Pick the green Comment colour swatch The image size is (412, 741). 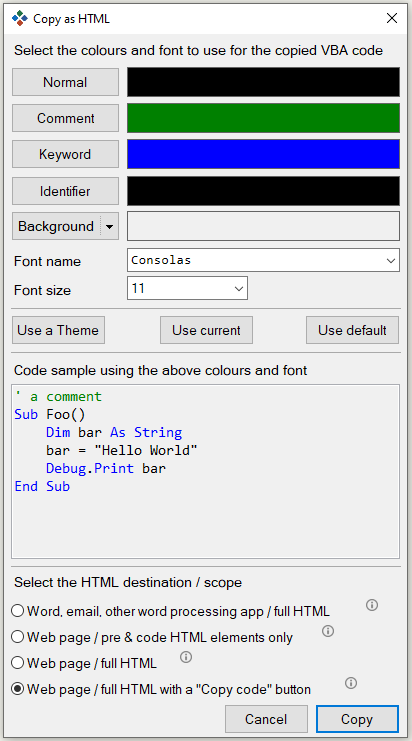click(x=263, y=118)
